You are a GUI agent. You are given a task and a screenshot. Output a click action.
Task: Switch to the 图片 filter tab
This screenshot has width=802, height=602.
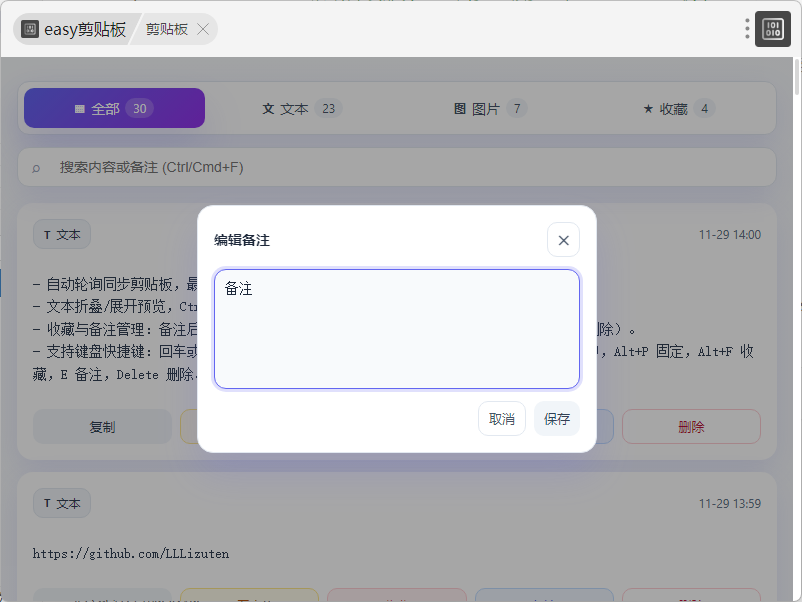(489, 108)
